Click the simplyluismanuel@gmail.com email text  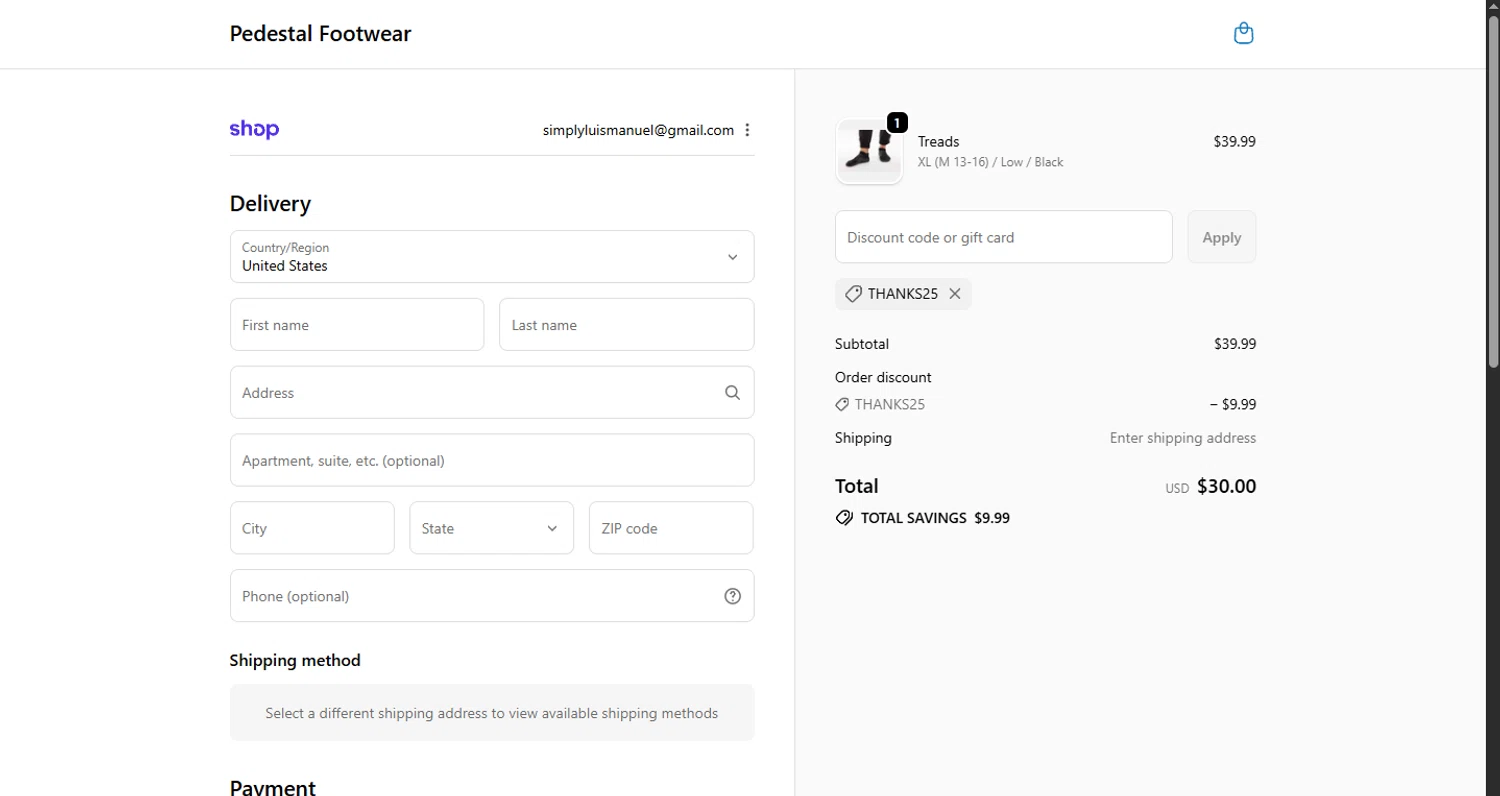pyautogui.click(x=638, y=130)
